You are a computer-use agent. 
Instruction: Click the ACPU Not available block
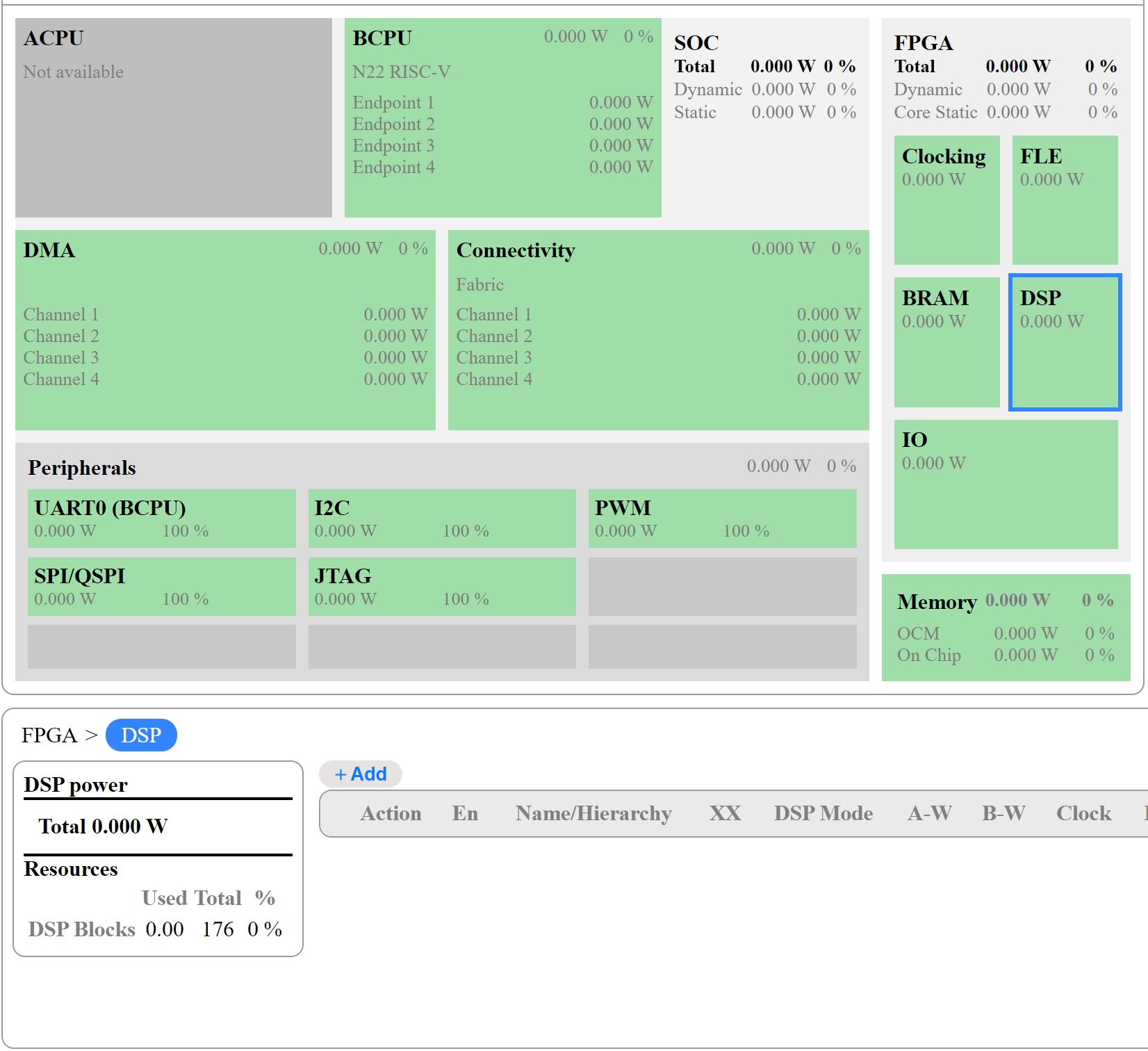[174, 117]
